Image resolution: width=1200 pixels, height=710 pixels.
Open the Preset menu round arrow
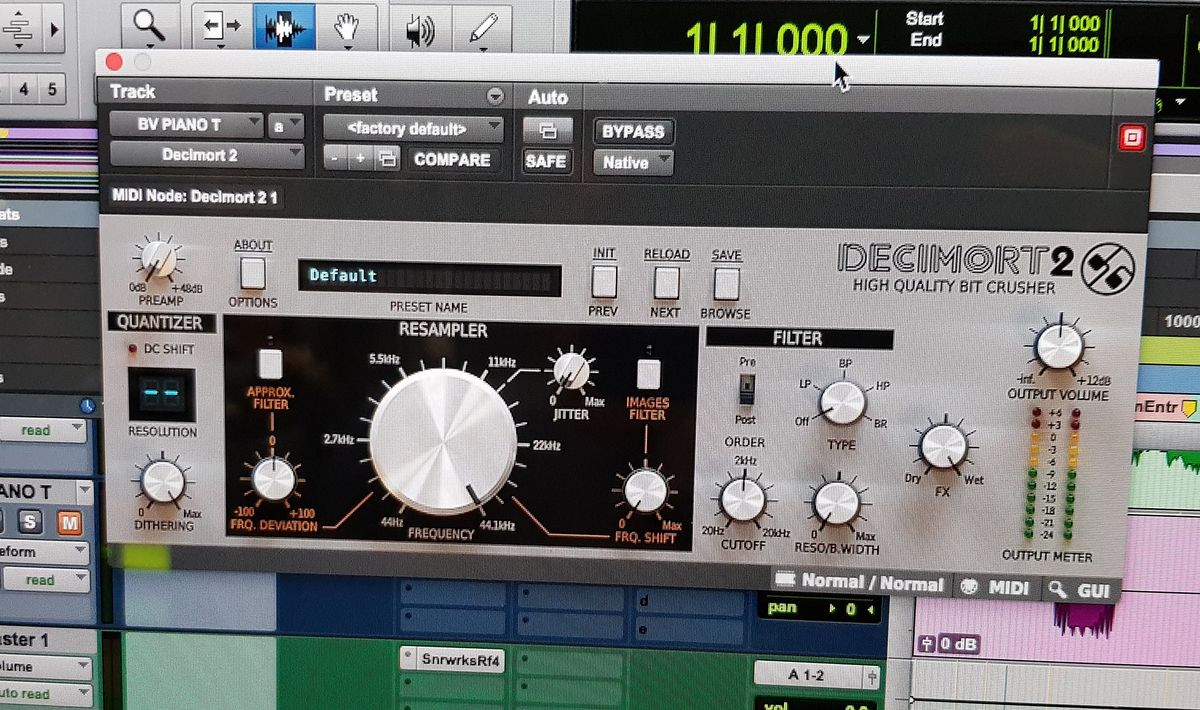click(x=494, y=96)
